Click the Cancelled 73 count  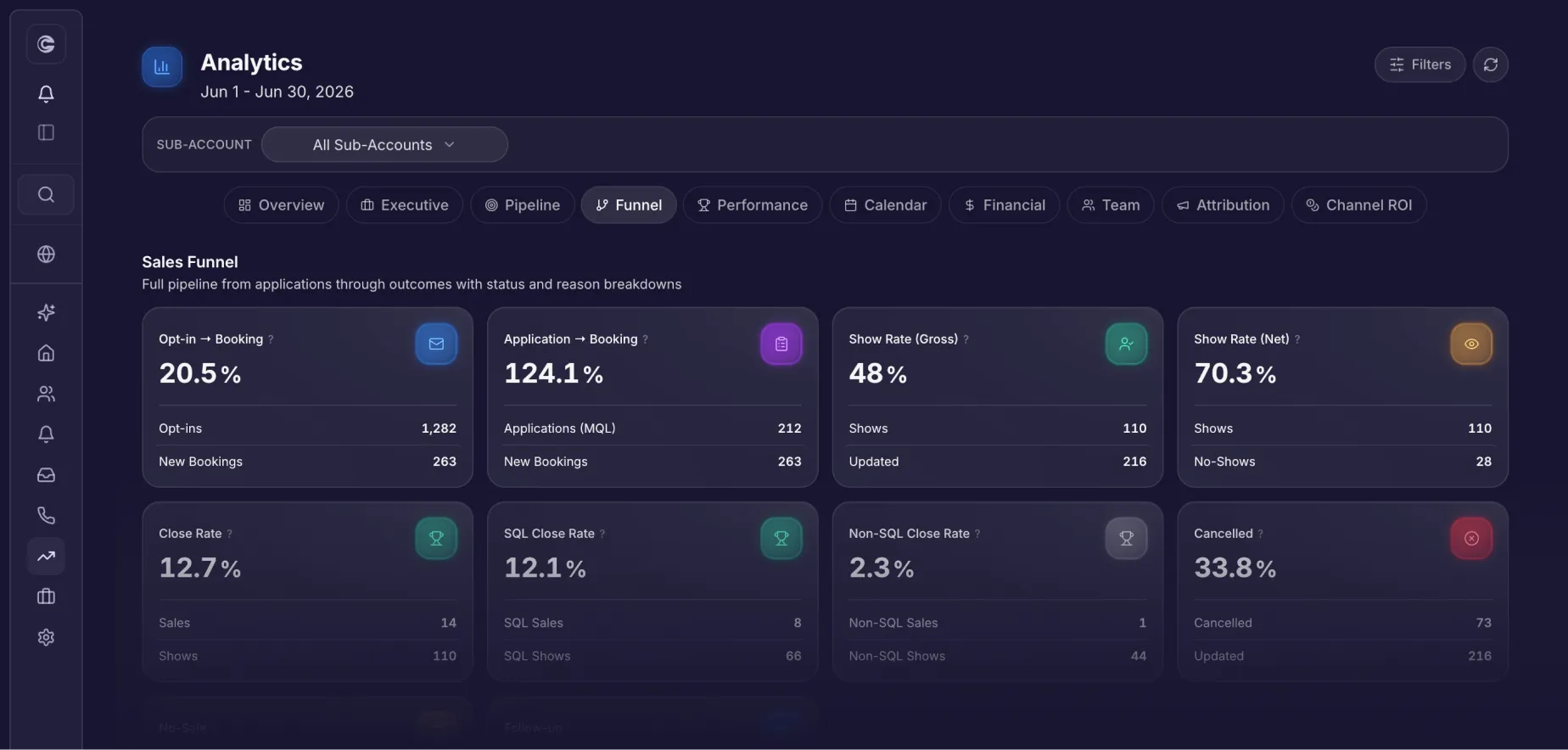point(1483,623)
